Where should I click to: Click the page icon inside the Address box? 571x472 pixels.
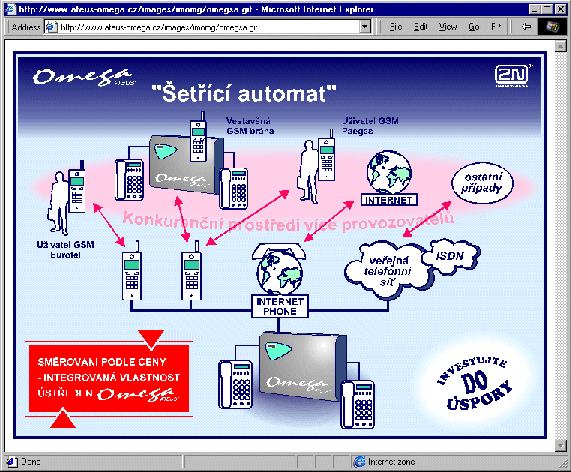tap(51, 27)
